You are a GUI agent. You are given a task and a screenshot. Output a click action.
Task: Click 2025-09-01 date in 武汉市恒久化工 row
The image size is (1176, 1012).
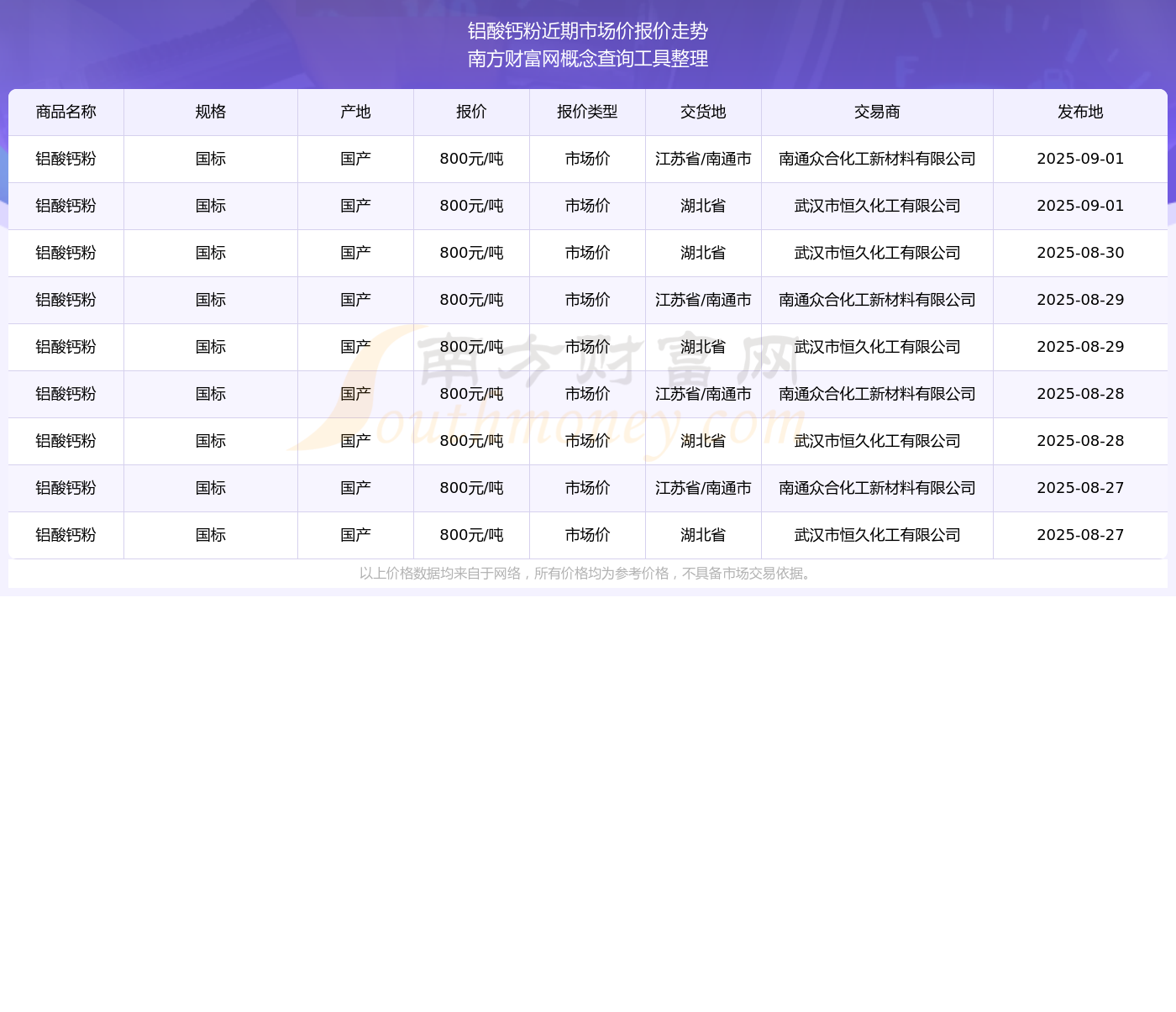(1080, 206)
